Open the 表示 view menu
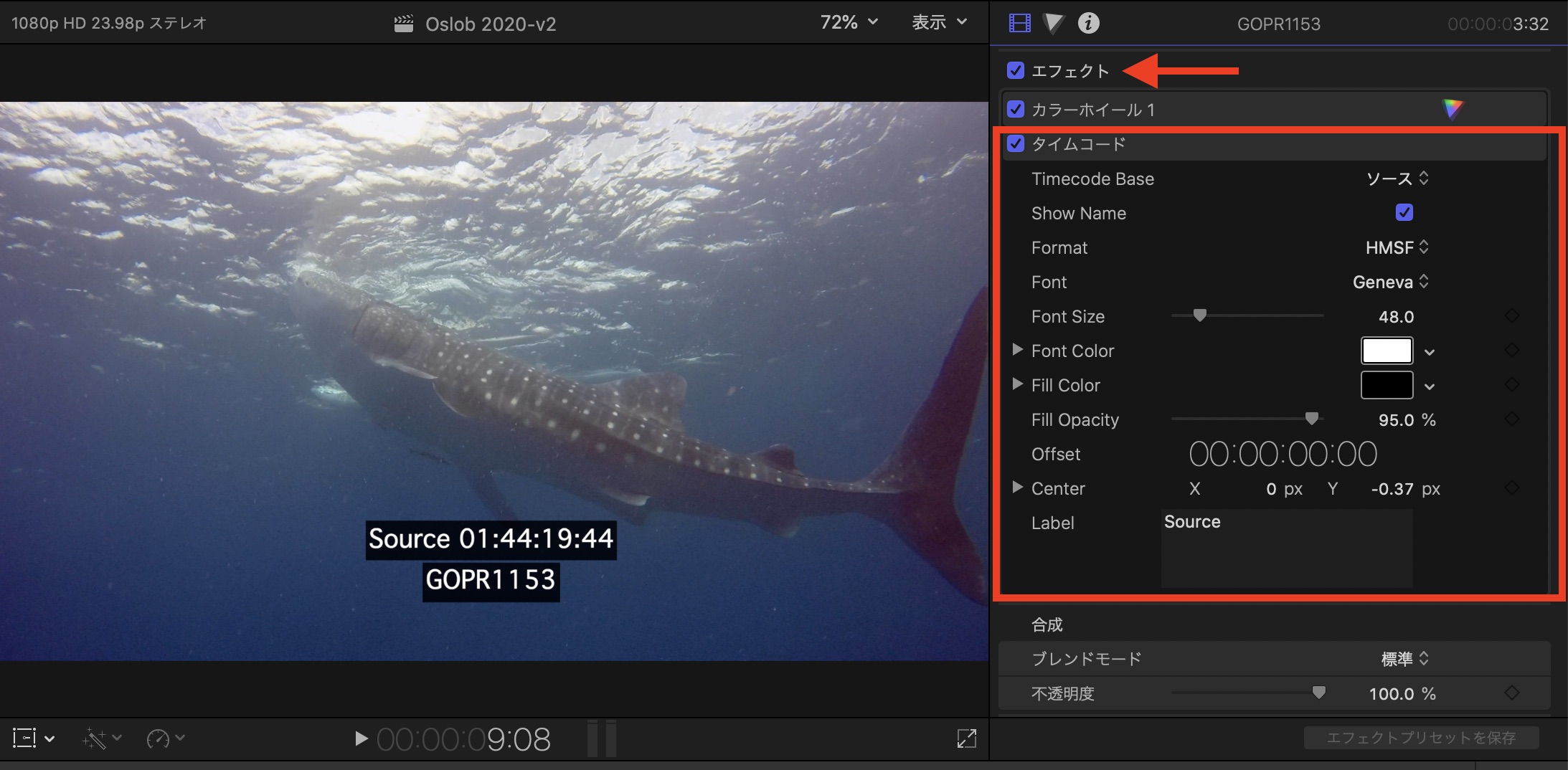This screenshot has height=770, width=1568. (938, 23)
